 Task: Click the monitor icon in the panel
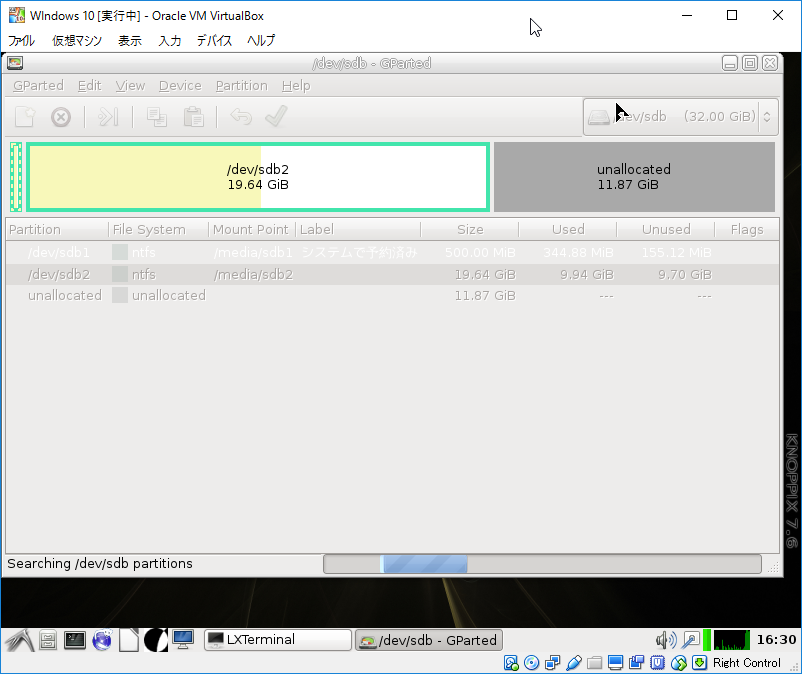click(x=183, y=640)
